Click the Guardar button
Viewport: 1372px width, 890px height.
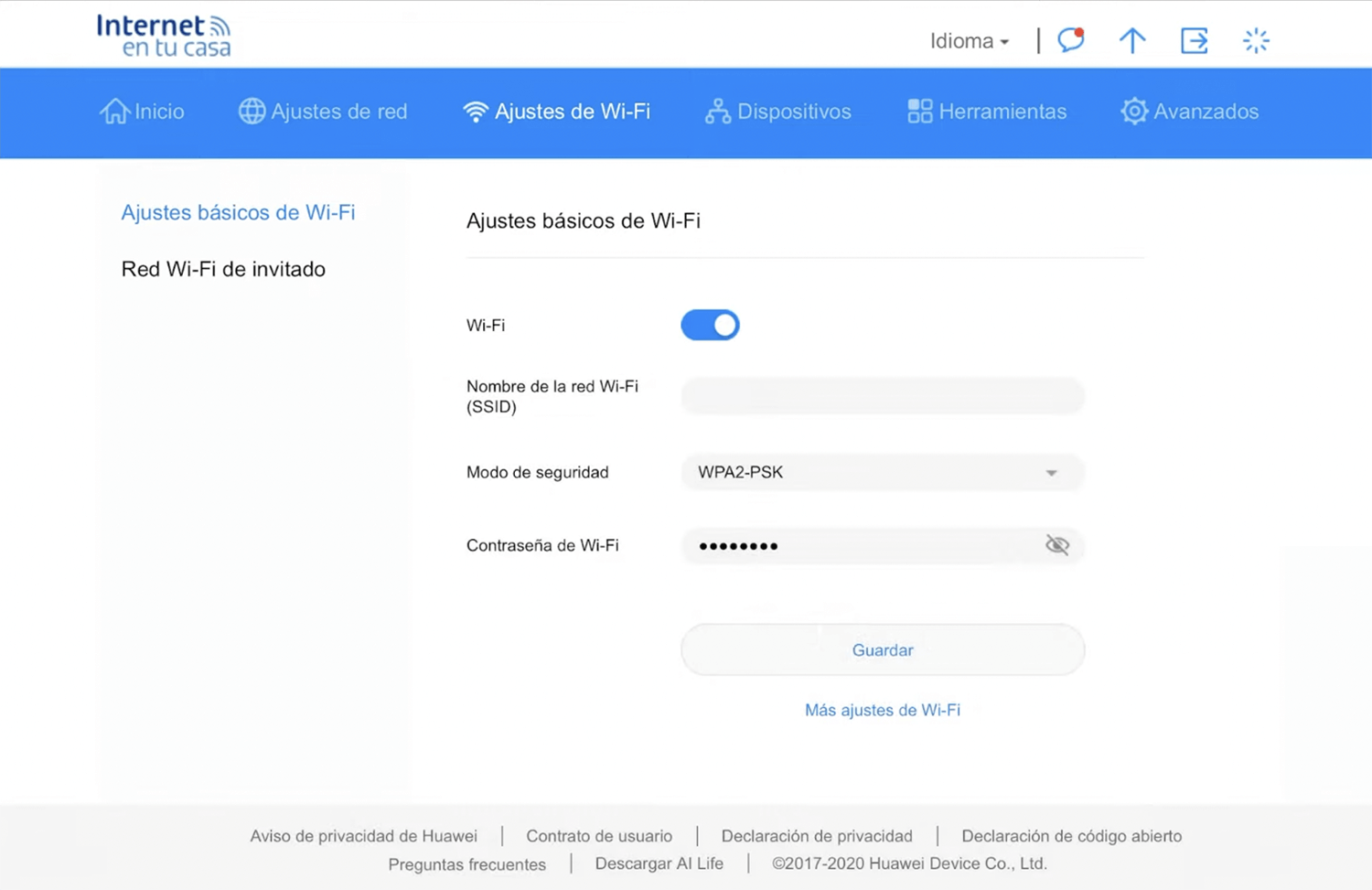point(882,650)
